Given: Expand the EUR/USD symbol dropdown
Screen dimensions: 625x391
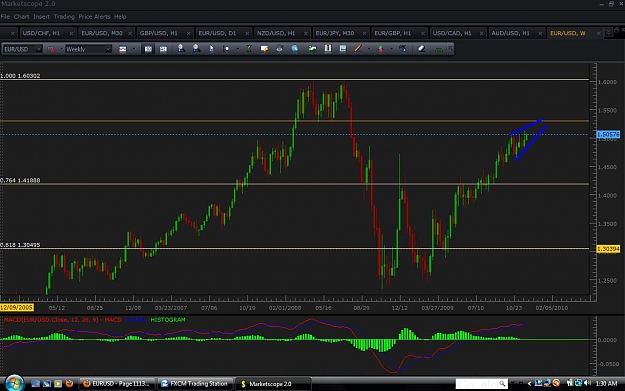Looking at the screenshot, I should pos(38,49).
